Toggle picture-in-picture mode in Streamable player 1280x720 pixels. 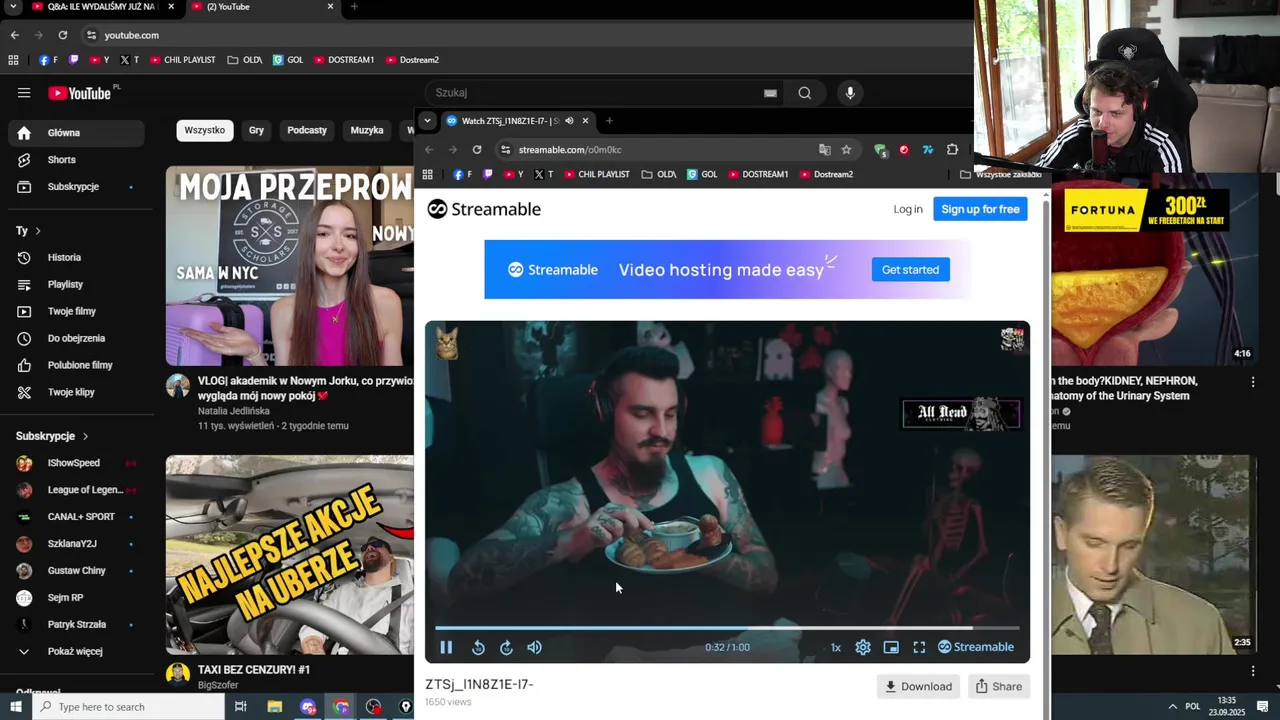coord(891,647)
